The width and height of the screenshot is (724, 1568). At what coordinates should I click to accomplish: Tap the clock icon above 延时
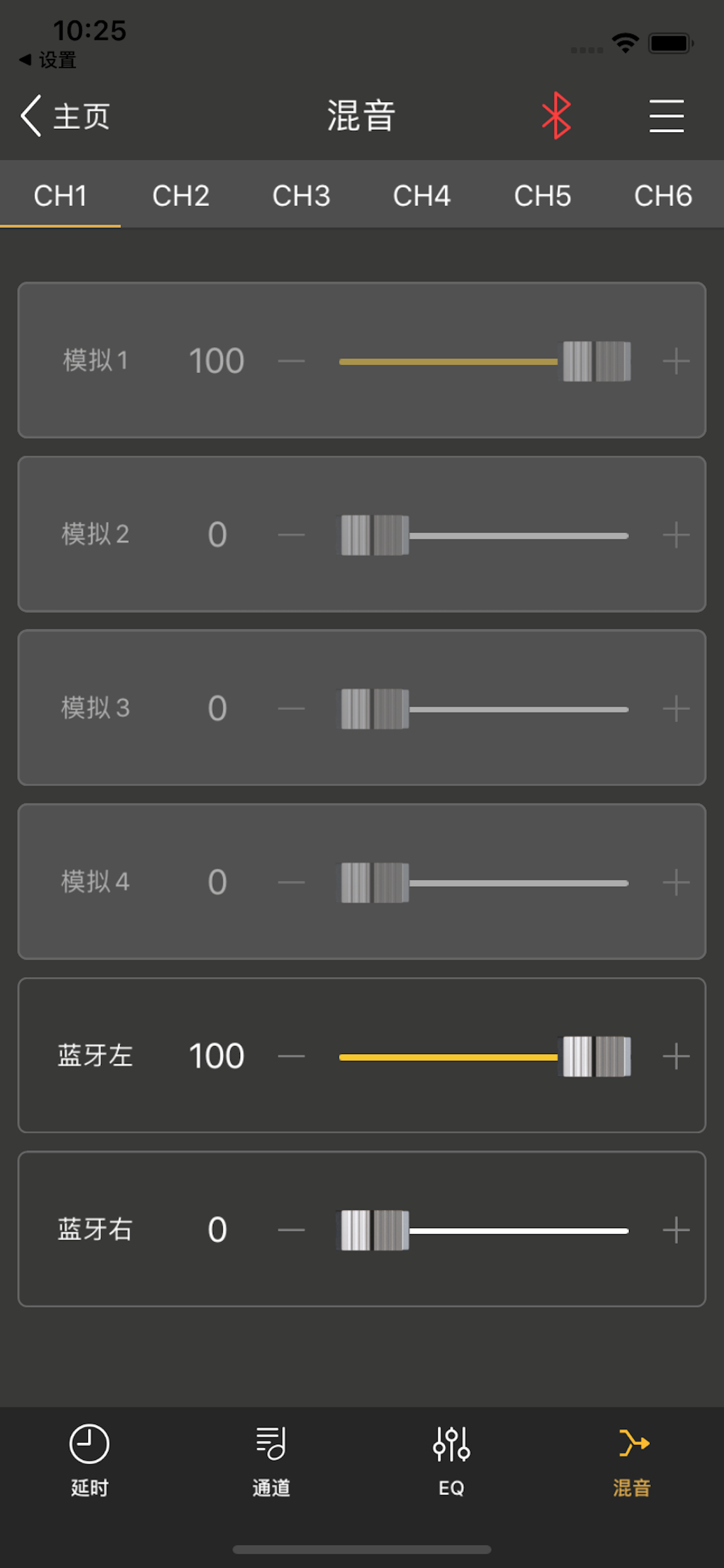click(x=88, y=1444)
